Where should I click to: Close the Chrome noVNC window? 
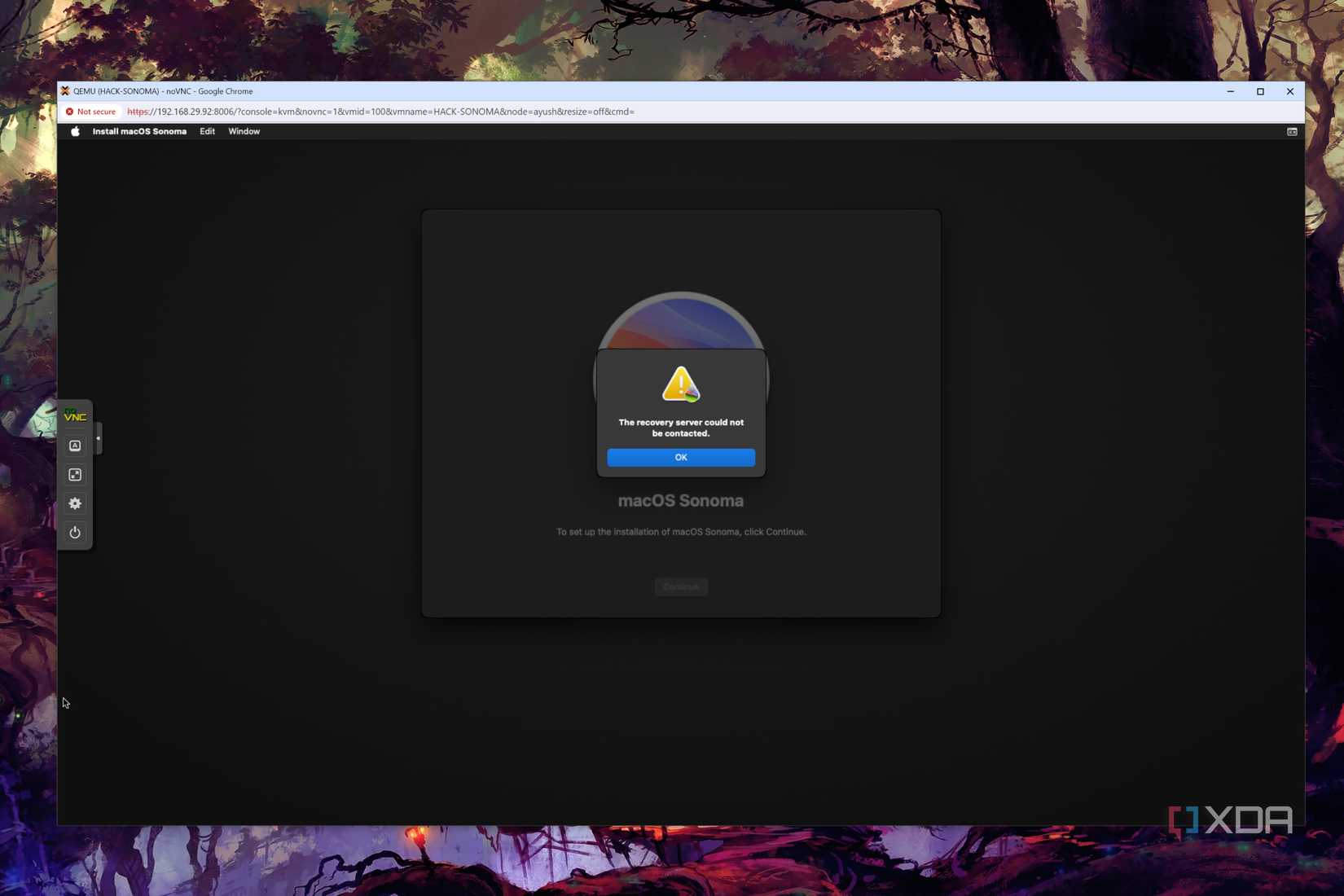click(x=1290, y=91)
